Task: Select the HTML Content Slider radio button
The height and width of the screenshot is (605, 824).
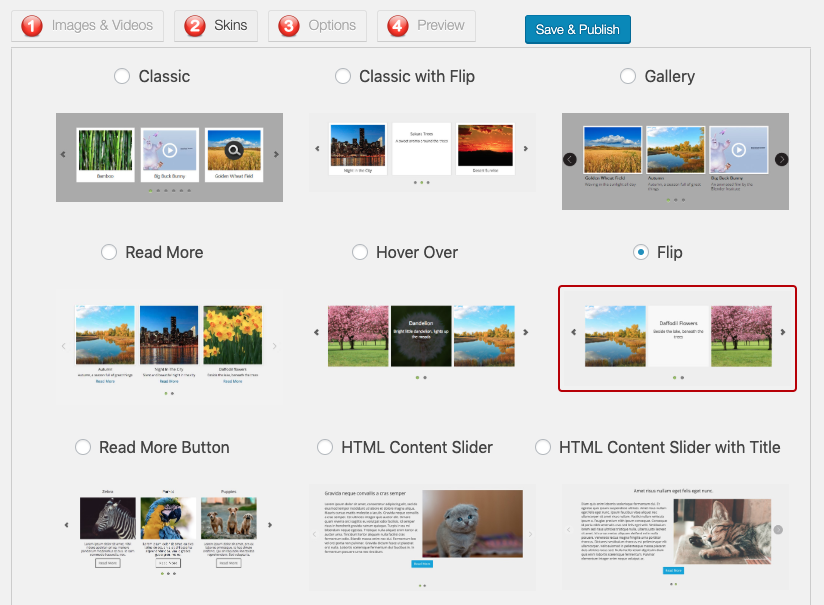Action: point(325,447)
